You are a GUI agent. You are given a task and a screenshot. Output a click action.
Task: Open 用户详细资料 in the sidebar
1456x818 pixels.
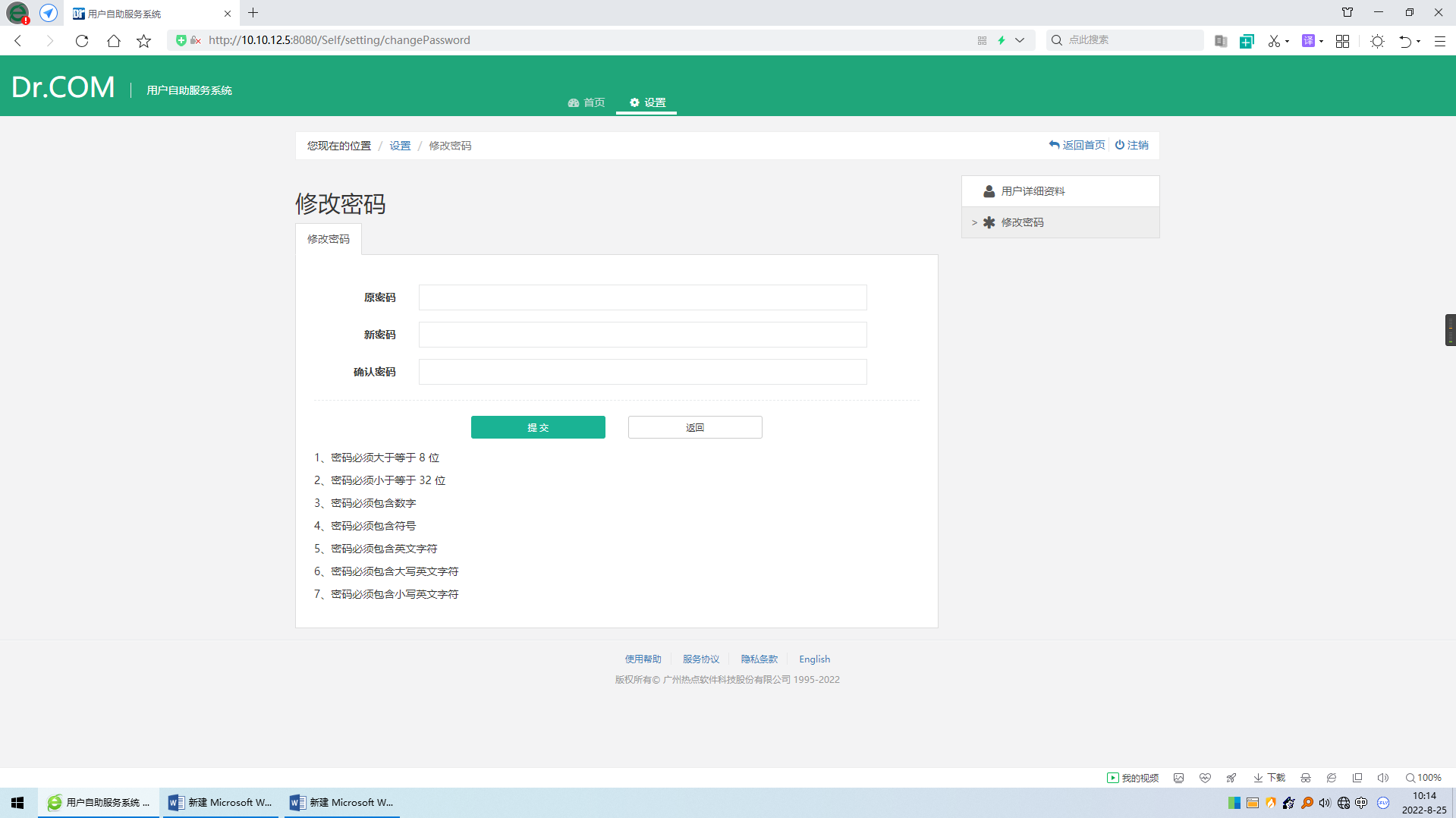click(x=1033, y=191)
